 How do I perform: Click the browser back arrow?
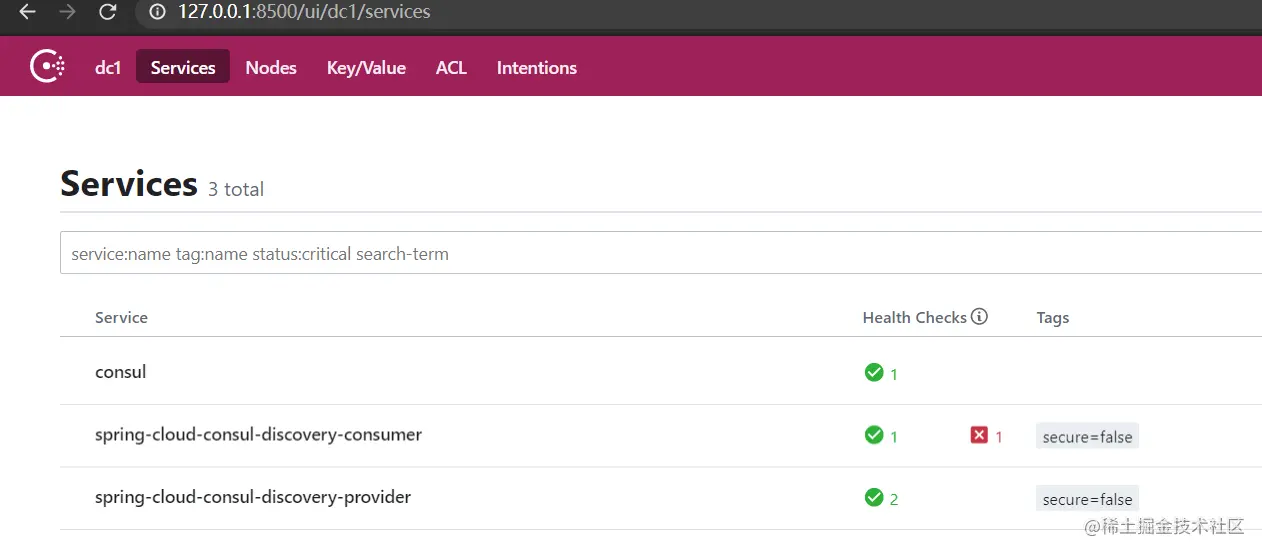coord(27,12)
